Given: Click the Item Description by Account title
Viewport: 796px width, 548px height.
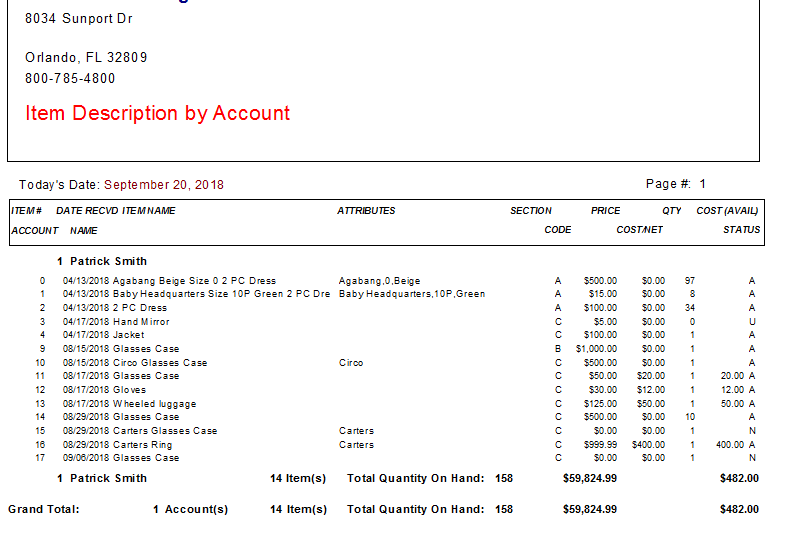Looking at the screenshot, I should (x=157, y=113).
